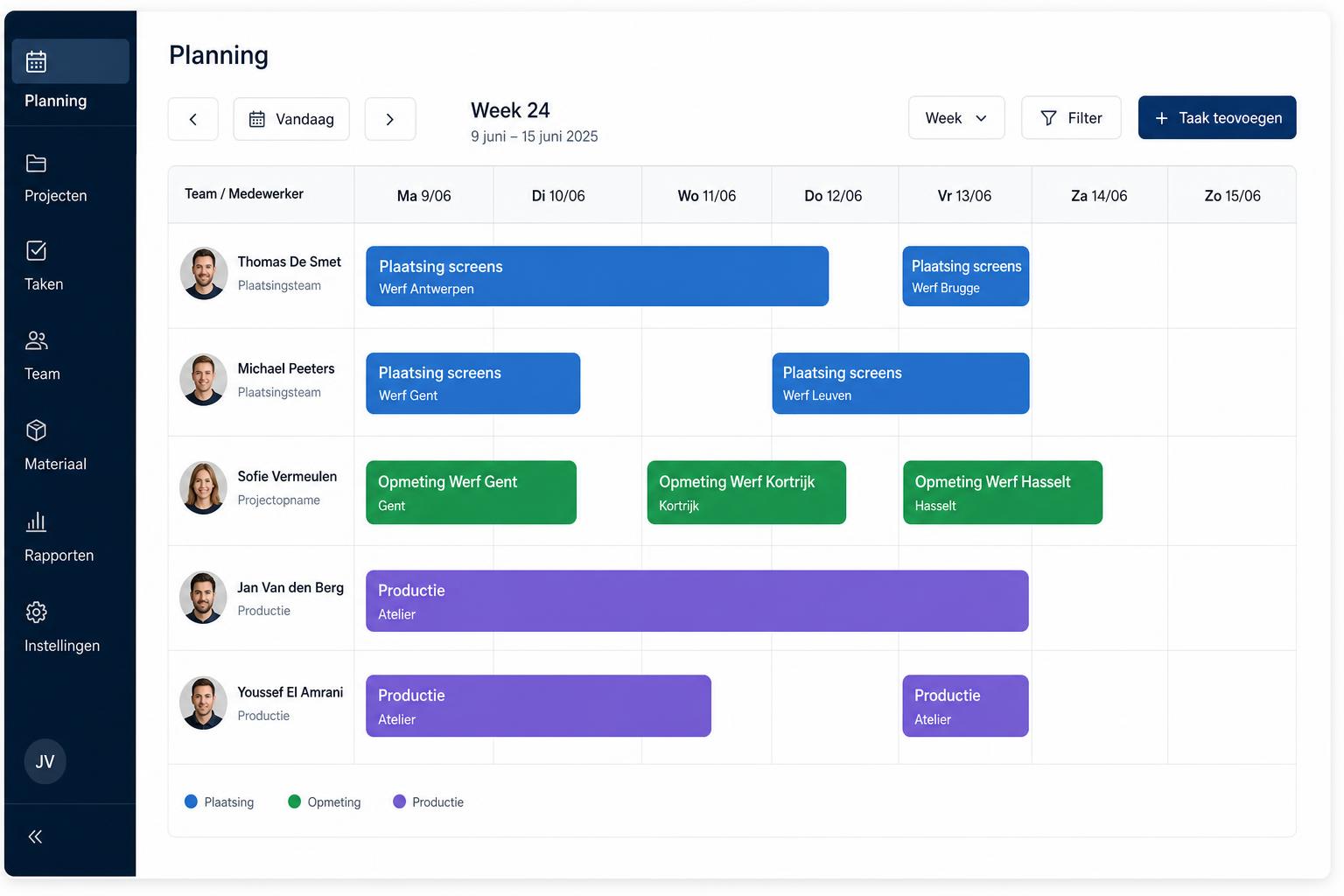Open the Filter button
This screenshot has width=1344, height=896.
[x=1071, y=118]
